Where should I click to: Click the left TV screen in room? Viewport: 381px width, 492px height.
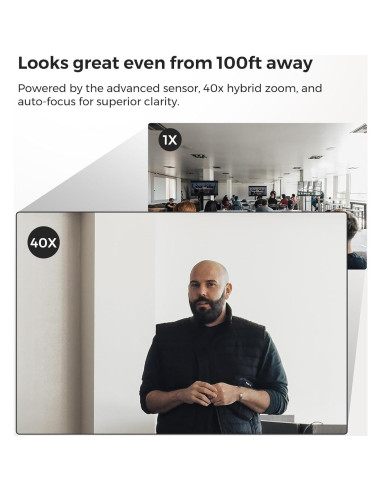tap(204, 188)
